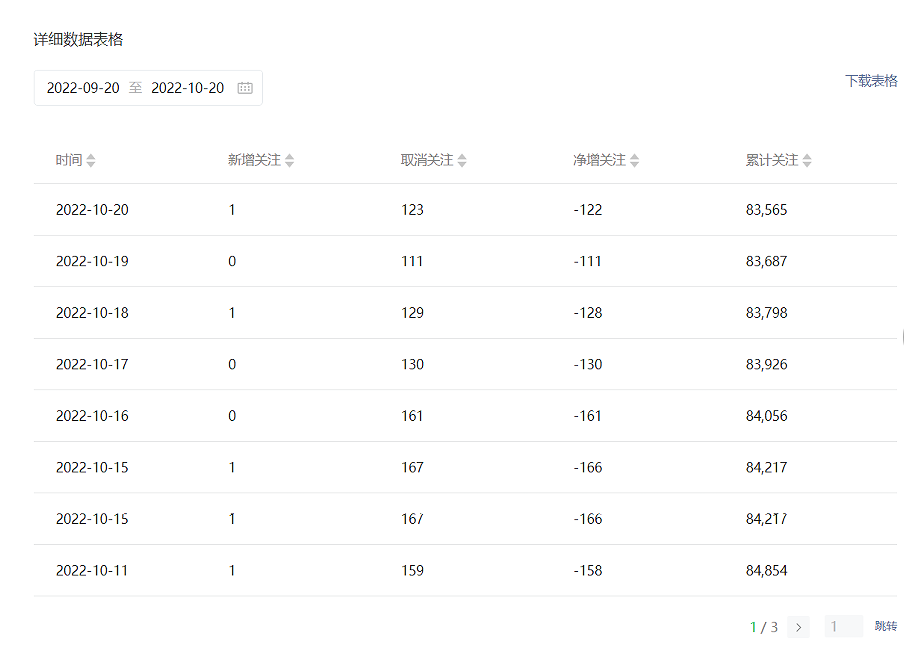Click the 时间 column header

click(69, 160)
